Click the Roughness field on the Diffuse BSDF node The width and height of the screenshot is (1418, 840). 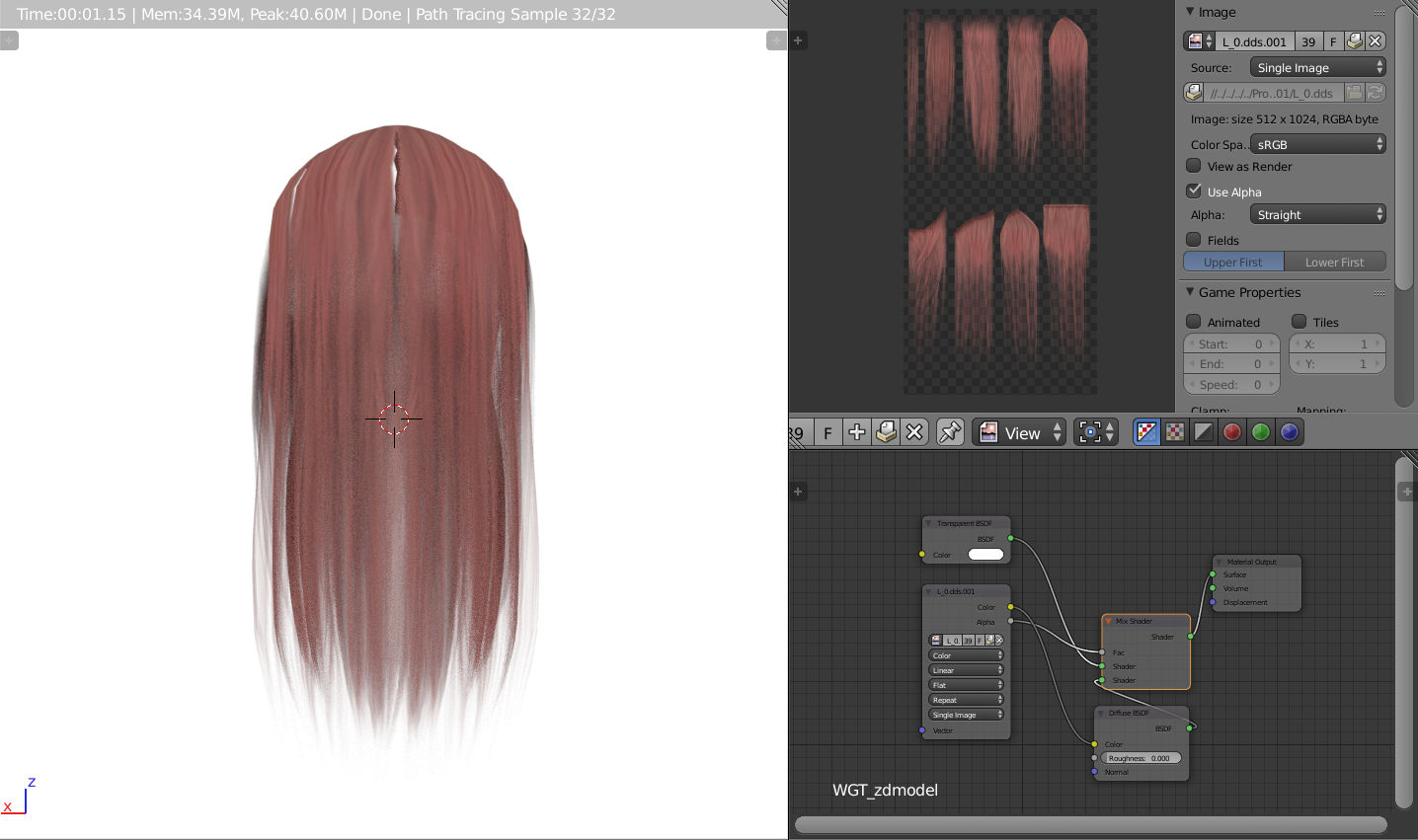pyautogui.click(x=1142, y=757)
